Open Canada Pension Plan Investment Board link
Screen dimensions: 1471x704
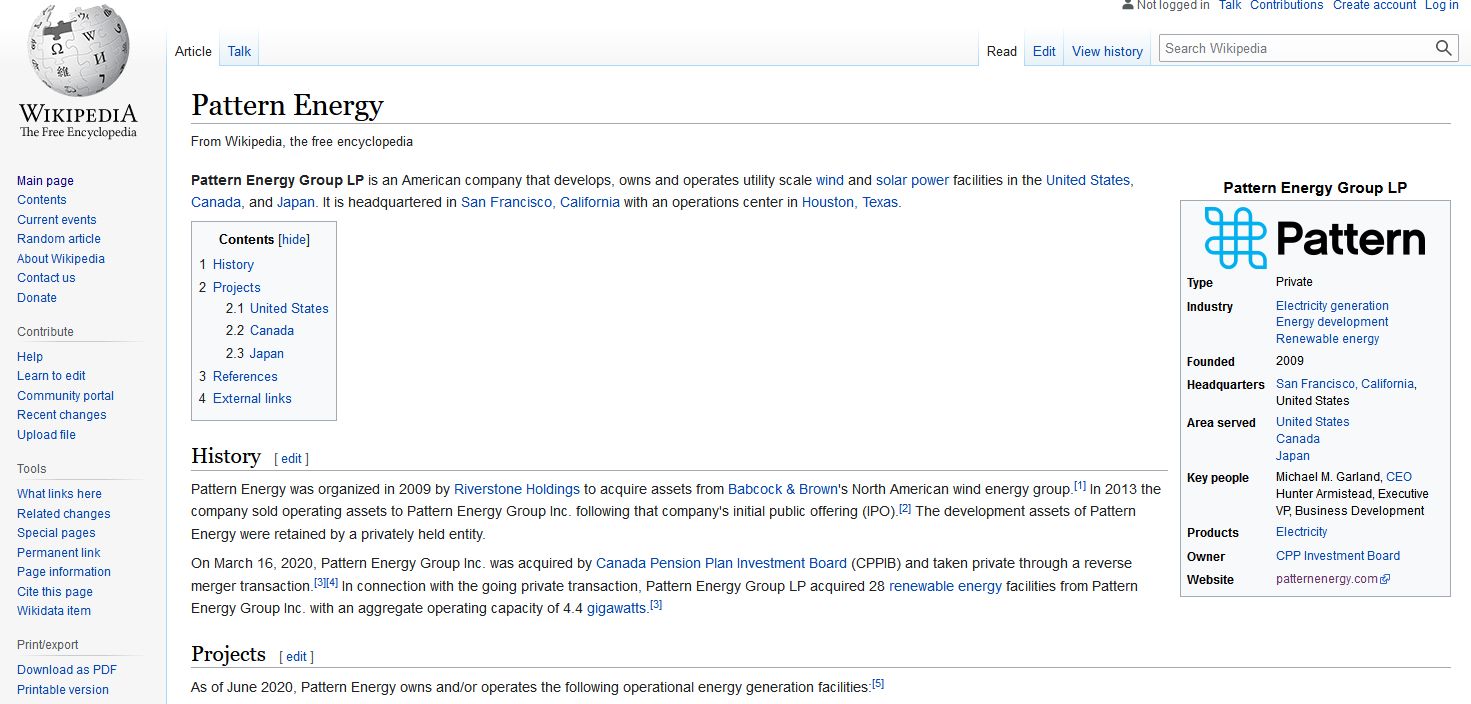coord(721,564)
